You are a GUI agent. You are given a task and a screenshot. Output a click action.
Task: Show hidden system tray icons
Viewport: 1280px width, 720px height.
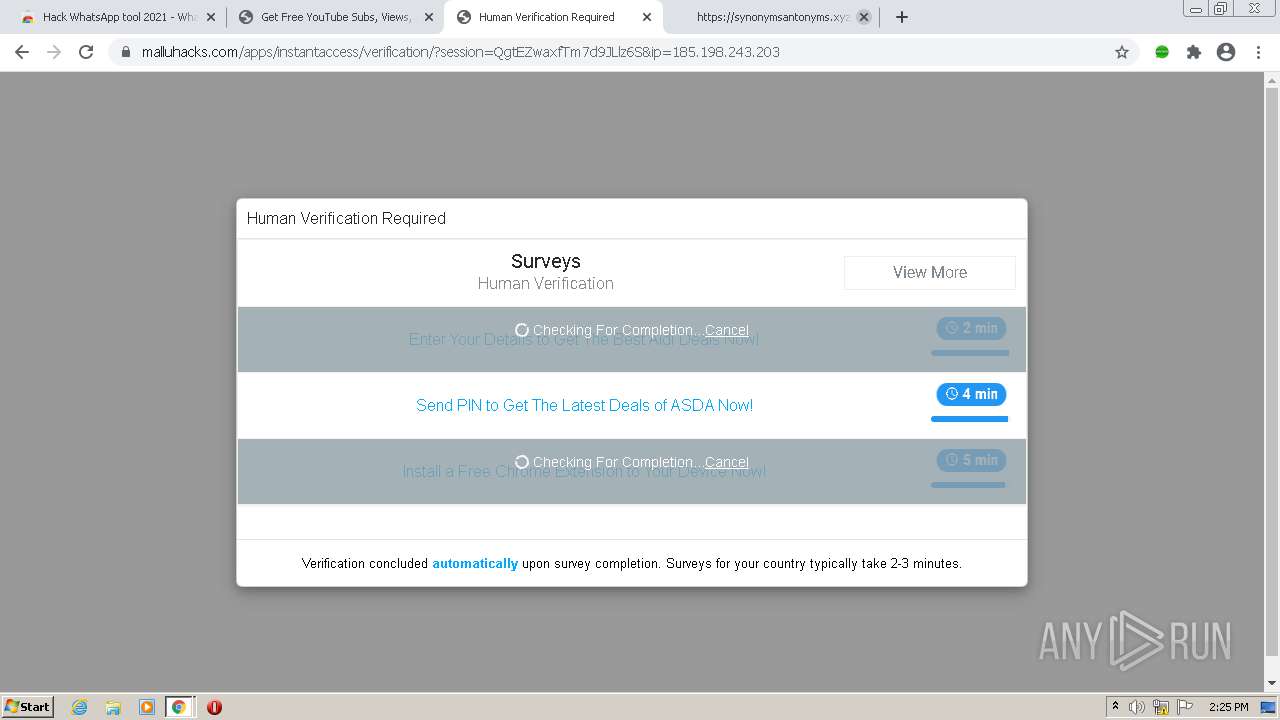click(x=1116, y=707)
